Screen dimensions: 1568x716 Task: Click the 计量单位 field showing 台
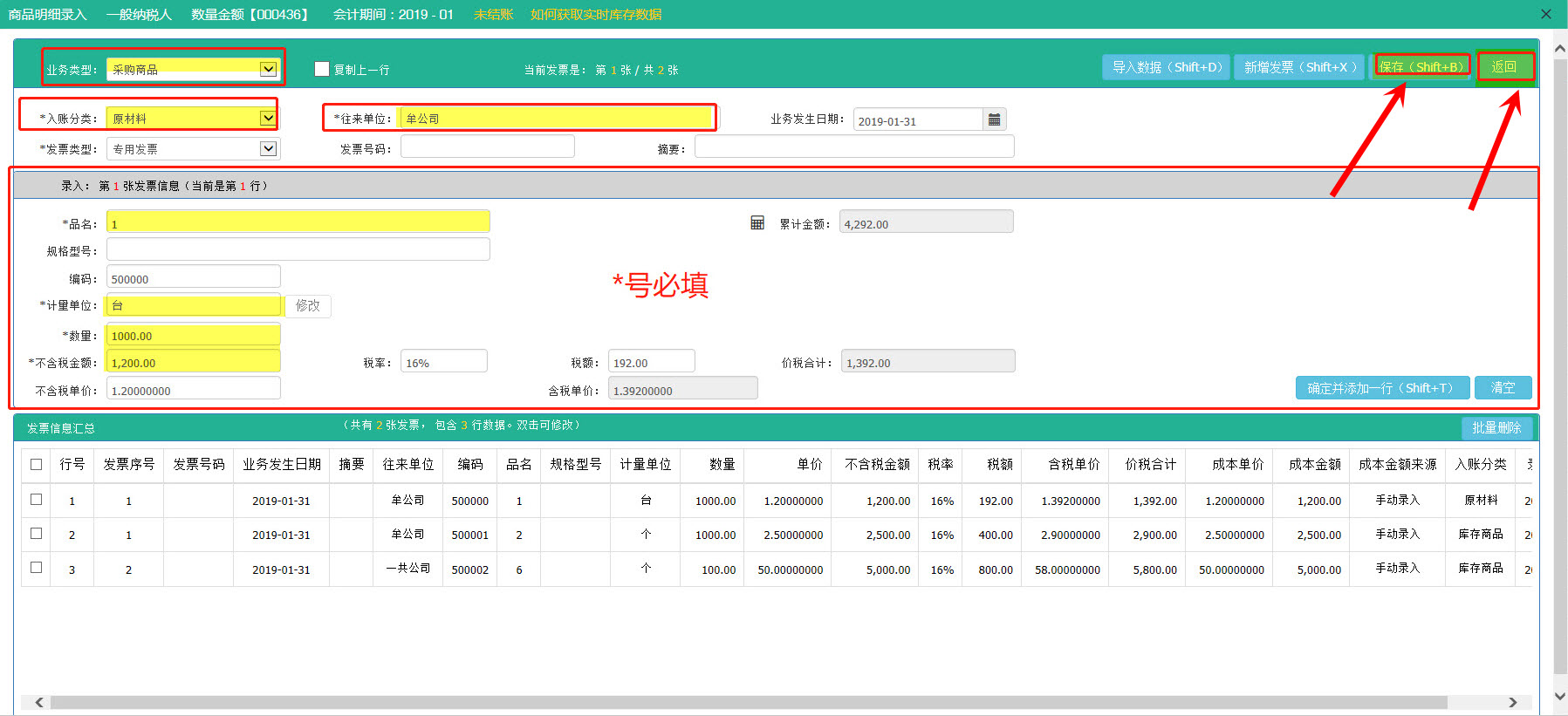coord(193,304)
